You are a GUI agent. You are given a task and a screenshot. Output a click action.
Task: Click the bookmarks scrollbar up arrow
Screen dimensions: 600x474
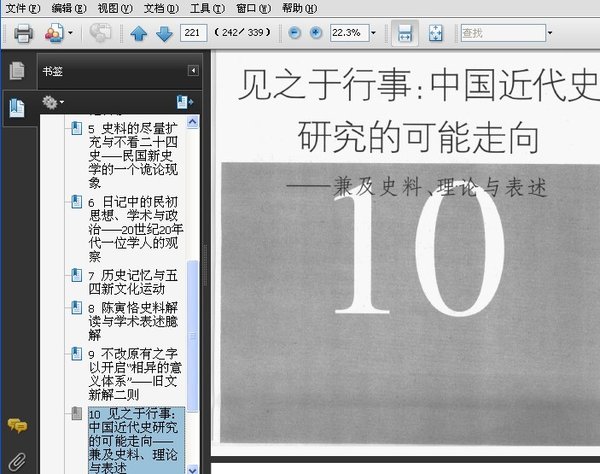(192, 122)
